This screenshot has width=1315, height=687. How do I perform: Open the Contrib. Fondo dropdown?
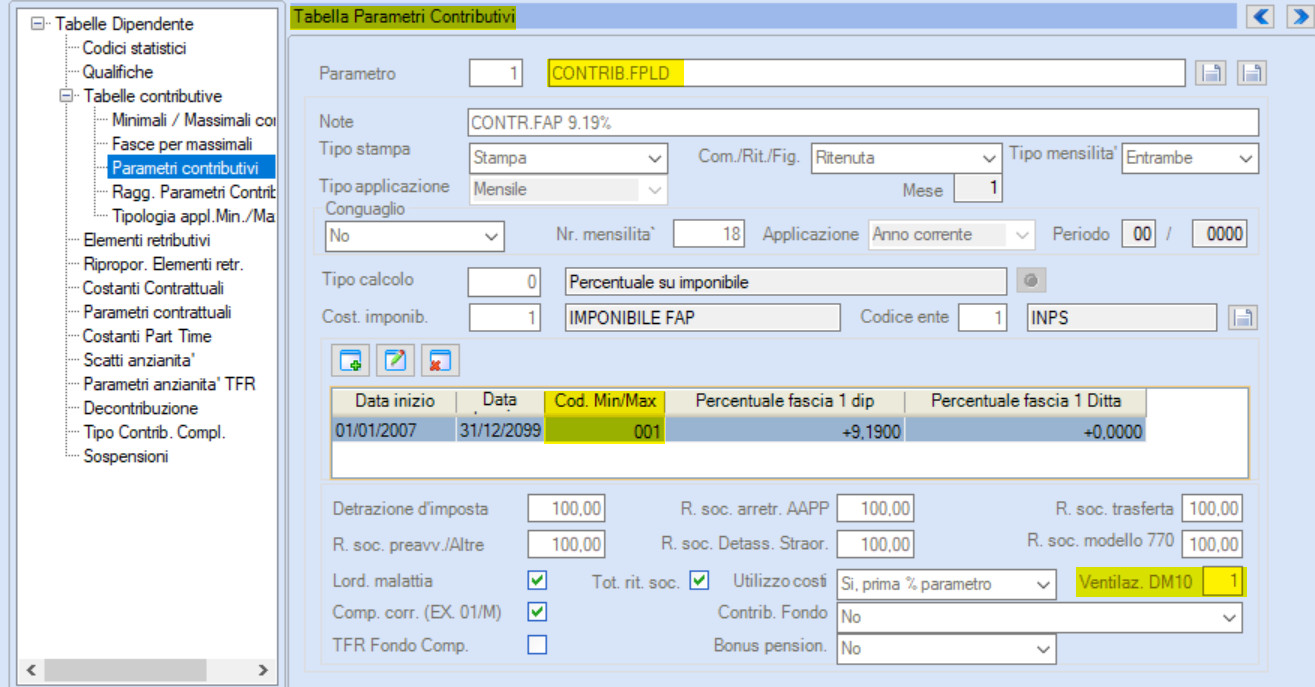click(1230, 617)
